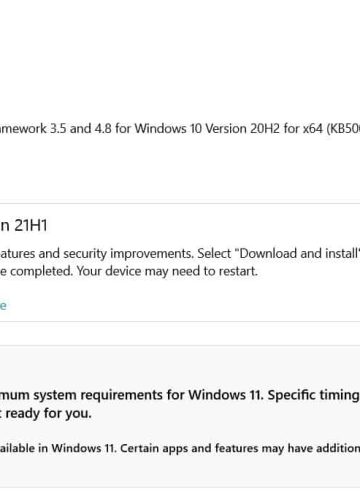Click "Windows 11" in the smaller gray-panel sentence

(83, 448)
